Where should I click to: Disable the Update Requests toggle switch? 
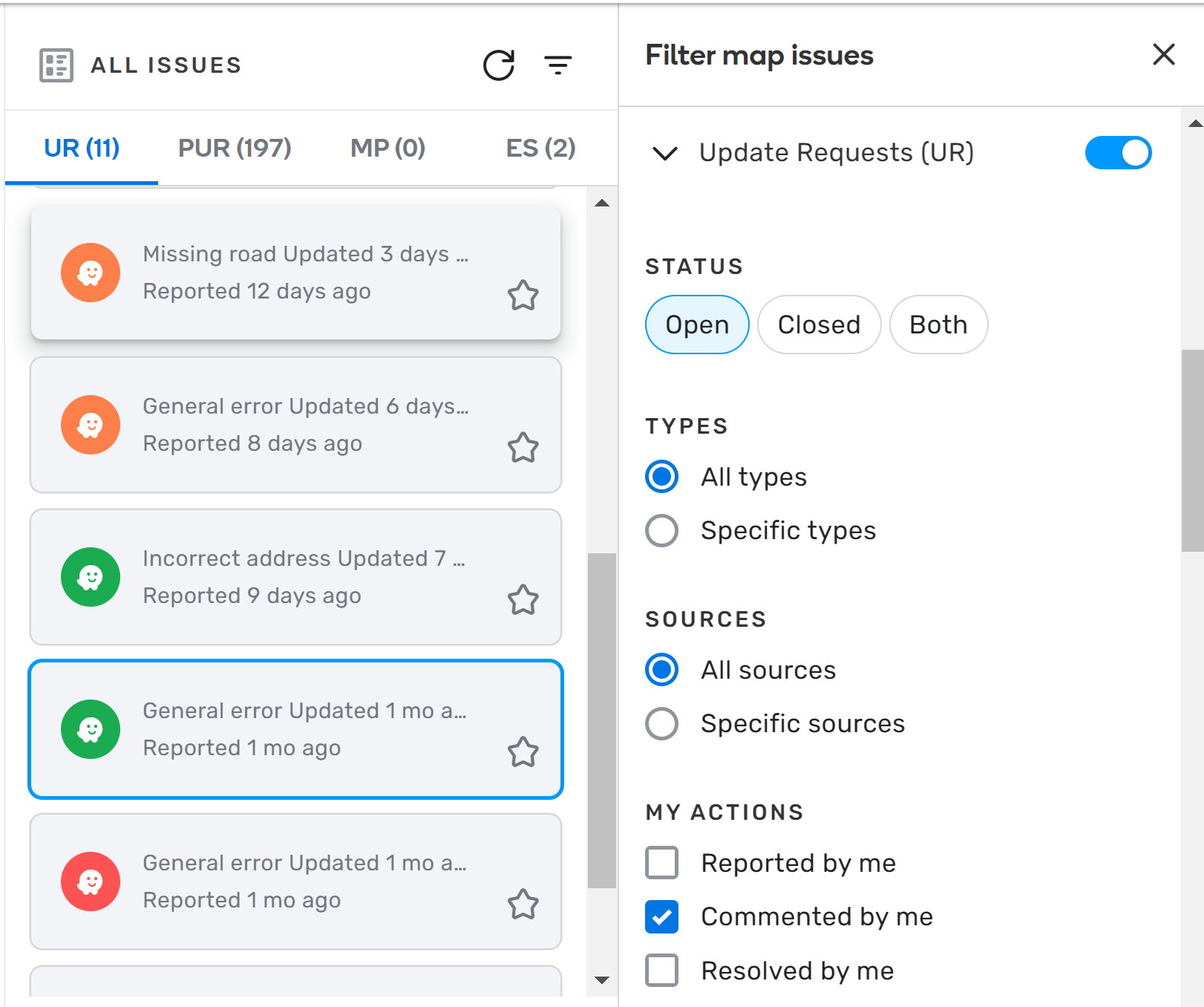coord(1117,153)
